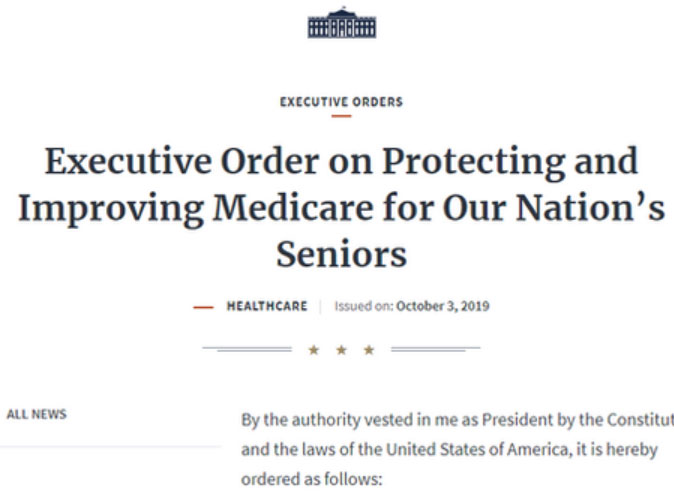Click the red dash beside Healthcare

pyautogui.click(x=203, y=307)
